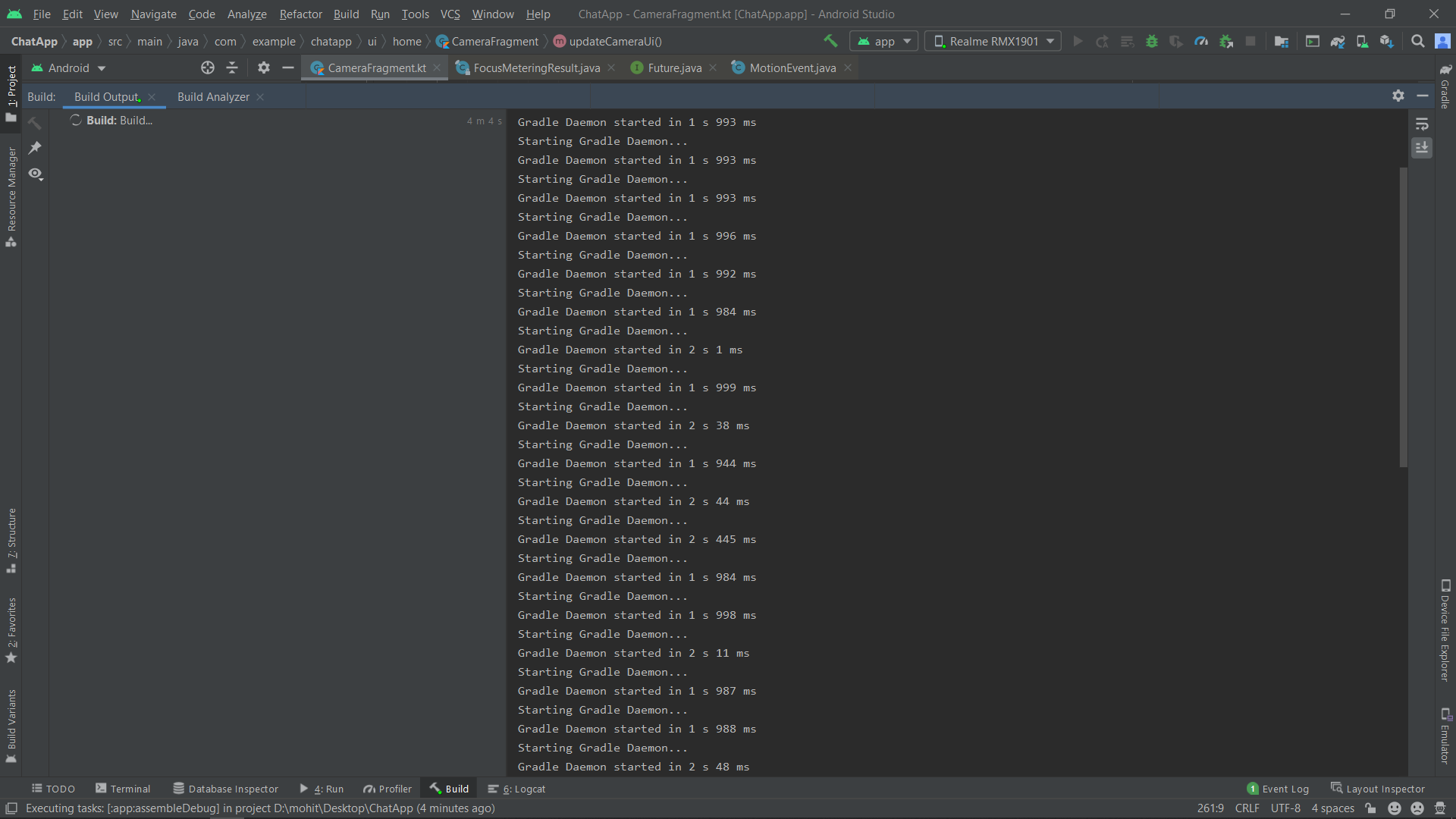The height and width of the screenshot is (819, 1456).
Task: Close the Build Output tab
Action: point(152,96)
